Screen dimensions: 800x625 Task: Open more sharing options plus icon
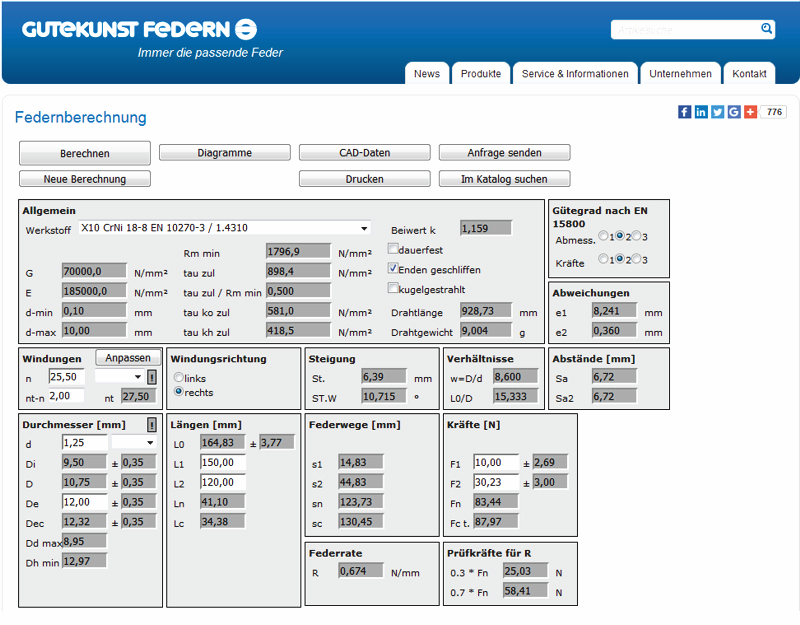[750, 112]
